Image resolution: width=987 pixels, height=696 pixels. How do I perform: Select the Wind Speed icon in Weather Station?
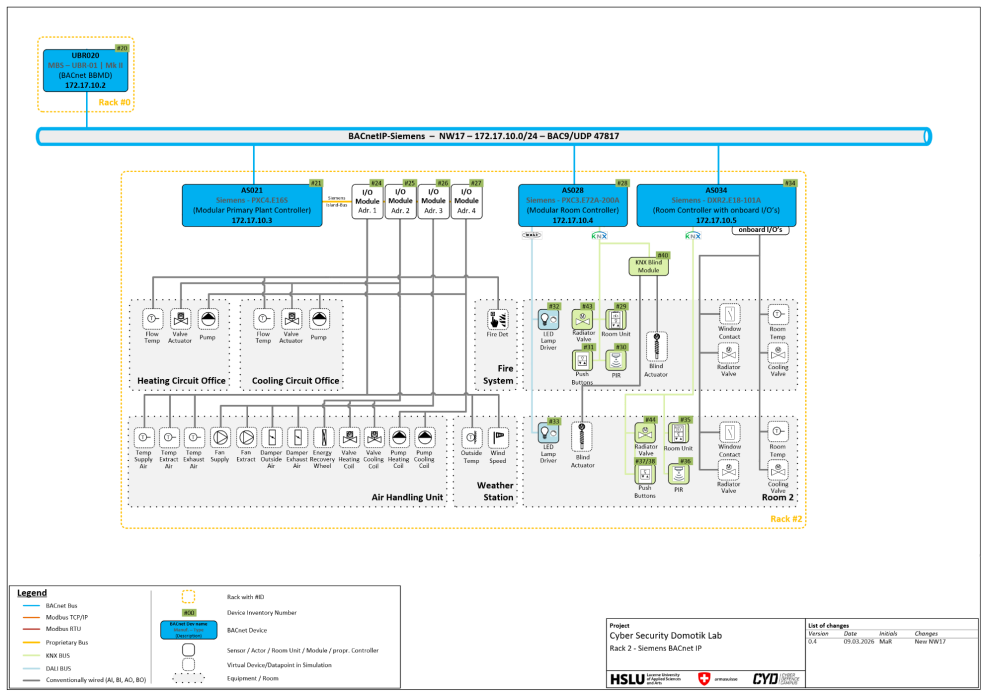coord(498,437)
